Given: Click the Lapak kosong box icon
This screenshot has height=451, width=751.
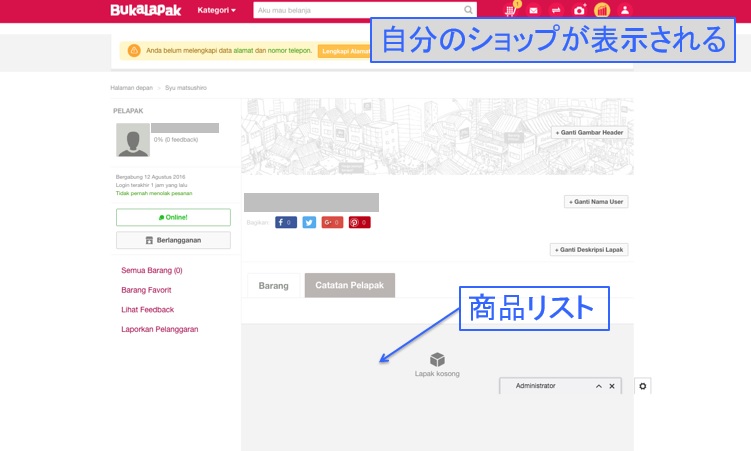Looking at the screenshot, I should click(x=437, y=360).
